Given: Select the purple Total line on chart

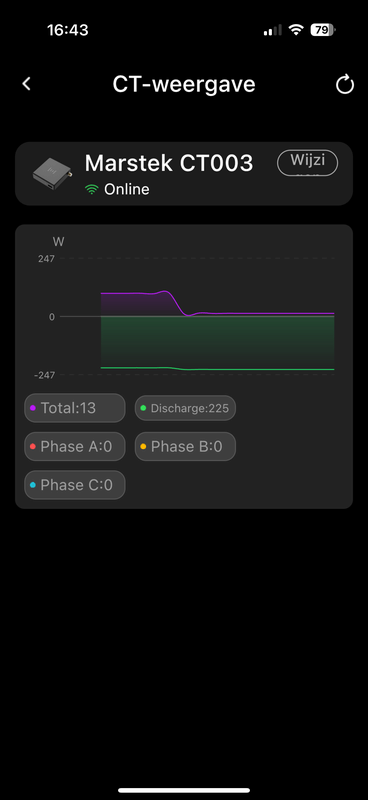Looking at the screenshot, I should (x=217, y=303).
